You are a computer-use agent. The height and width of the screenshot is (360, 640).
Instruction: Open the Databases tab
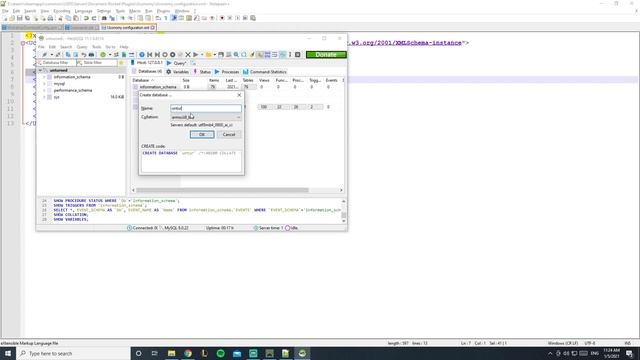[x=147, y=71]
